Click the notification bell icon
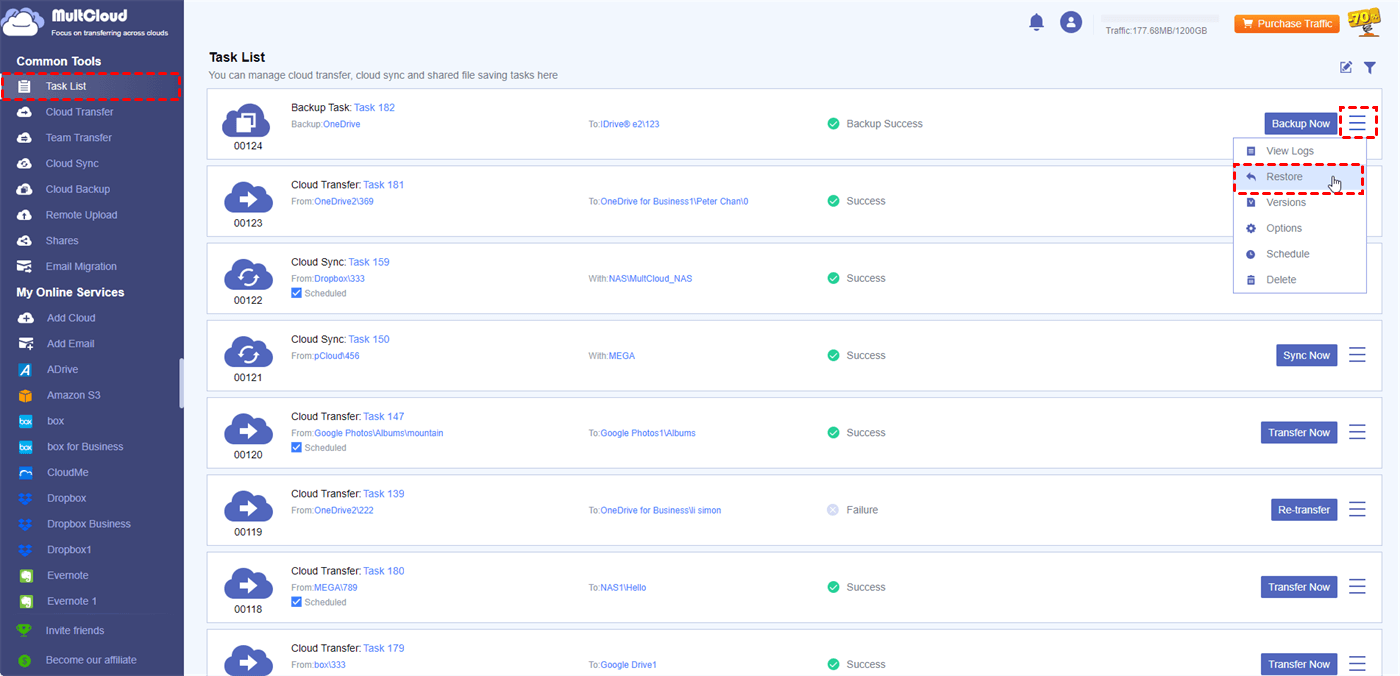Screen dimensions: 1400x676 [x=1036, y=23]
